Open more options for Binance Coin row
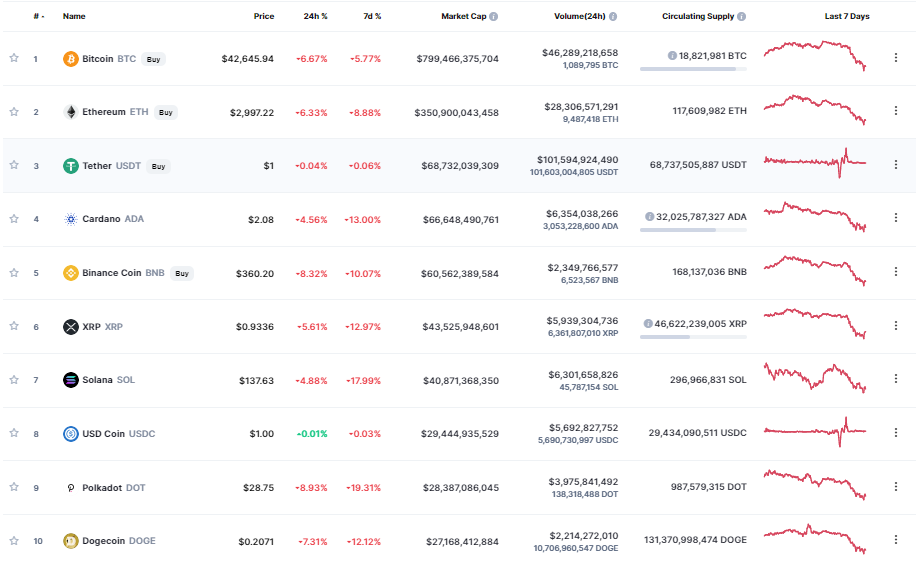 (896, 271)
